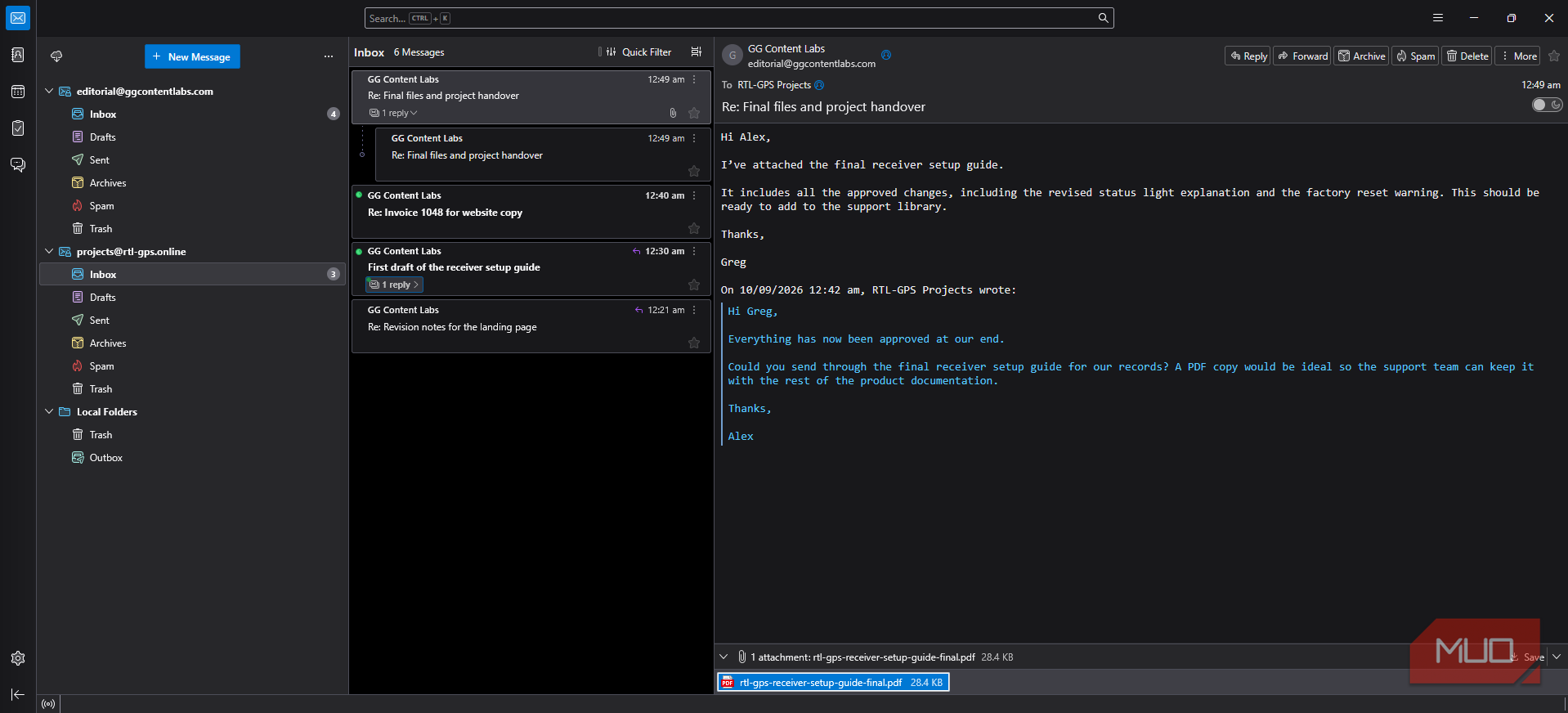Open the Thunderbird application menu
Image resolution: width=1568 pixels, height=713 pixels.
(1438, 18)
